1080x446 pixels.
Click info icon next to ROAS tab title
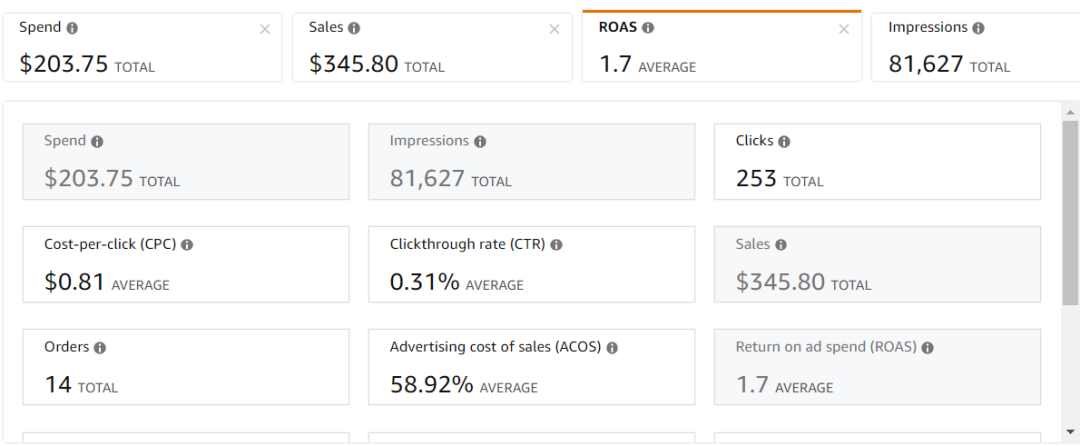click(648, 28)
